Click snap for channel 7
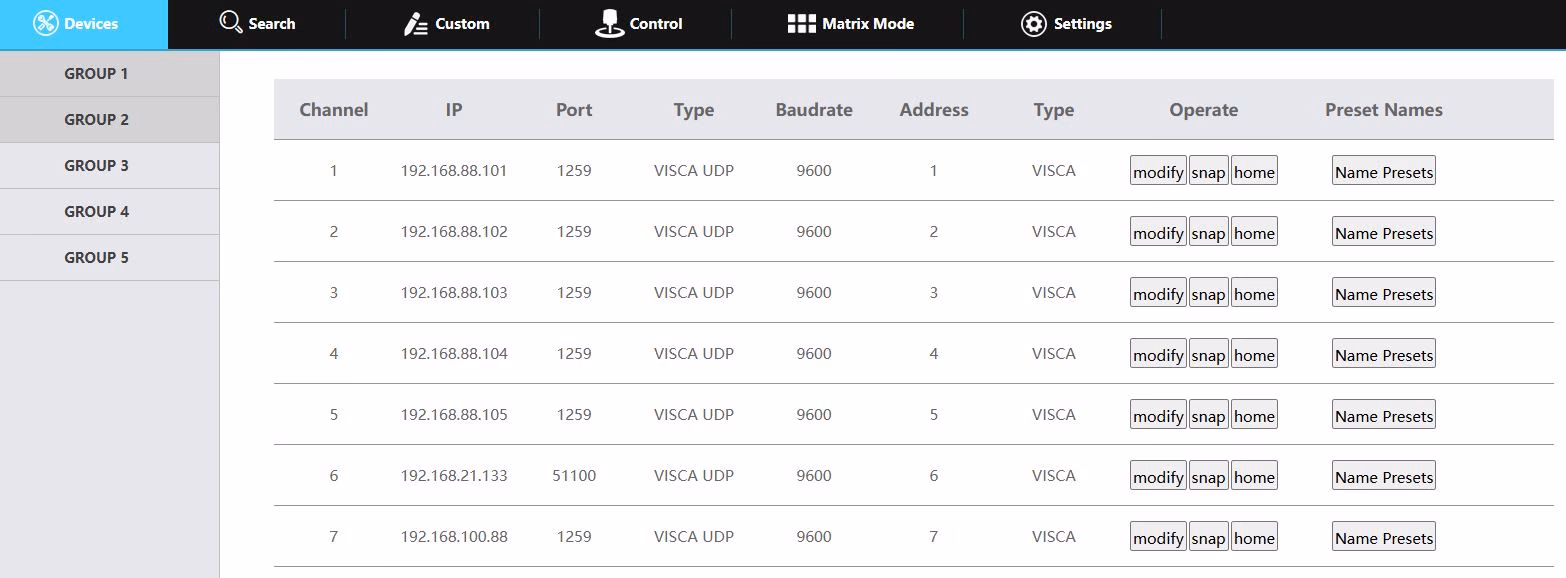This screenshot has height=578, width=1566. pyautogui.click(x=1208, y=538)
